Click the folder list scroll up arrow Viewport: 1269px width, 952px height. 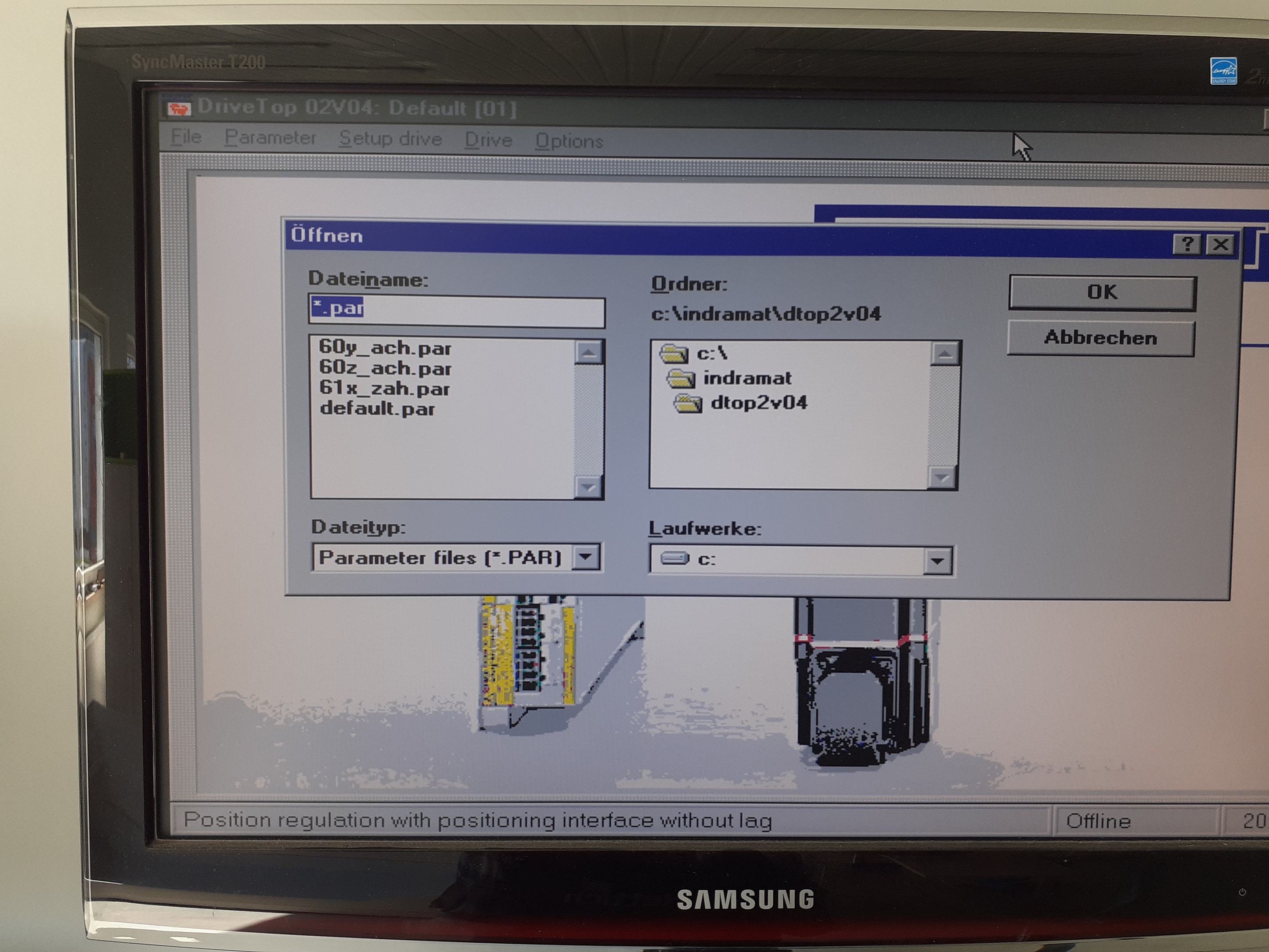[x=945, y=353]
